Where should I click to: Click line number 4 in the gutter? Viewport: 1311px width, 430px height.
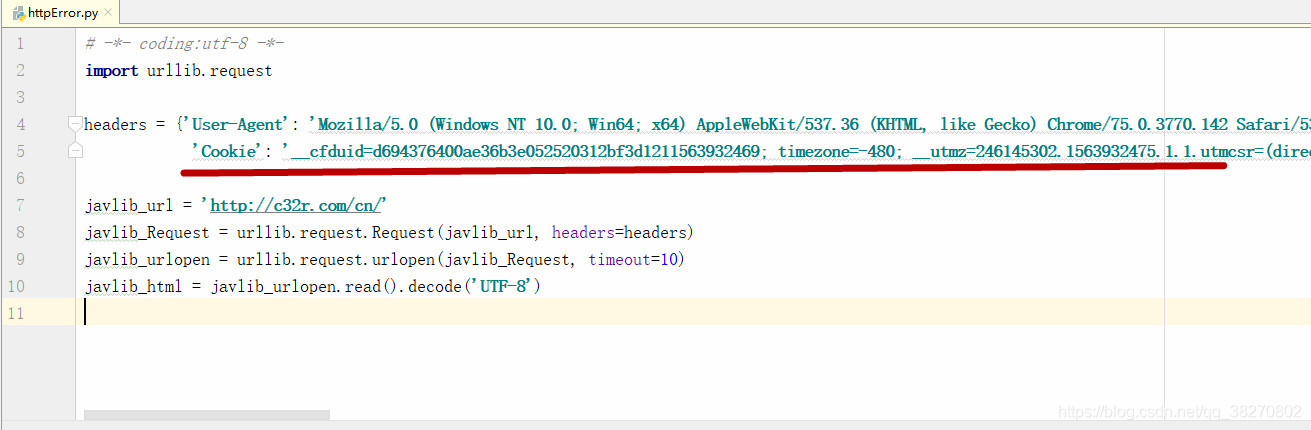pyautogui.click(x=21, y=124)
